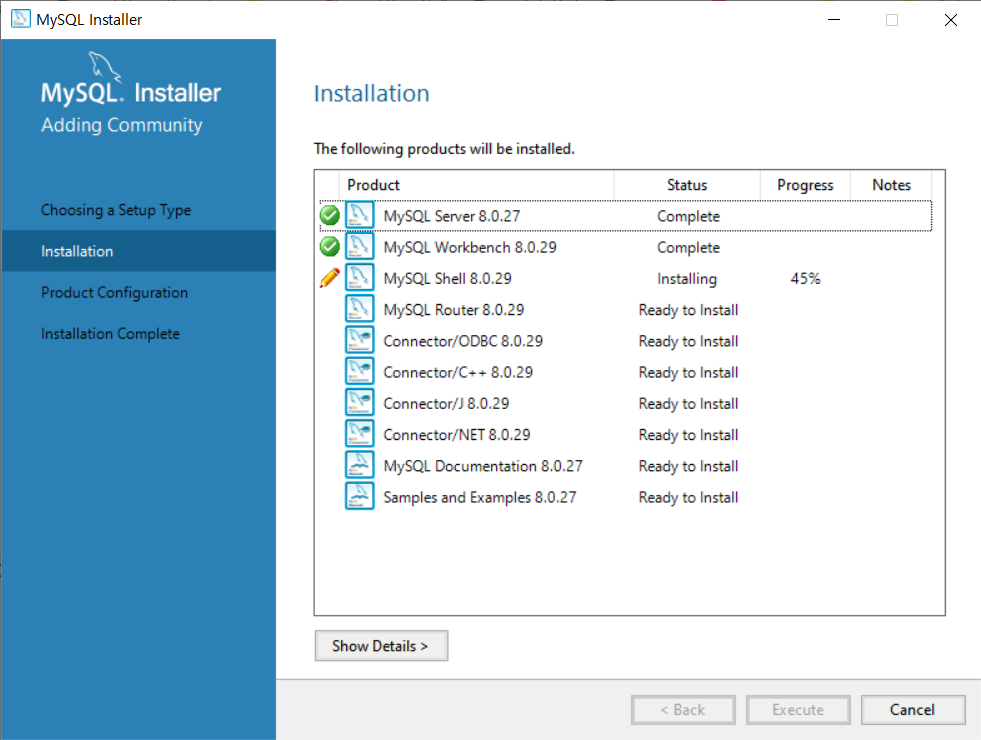Click the Connector/NET 8.0.29 product icon
This screenshot has height=740, width=981.
pos(360,435)
